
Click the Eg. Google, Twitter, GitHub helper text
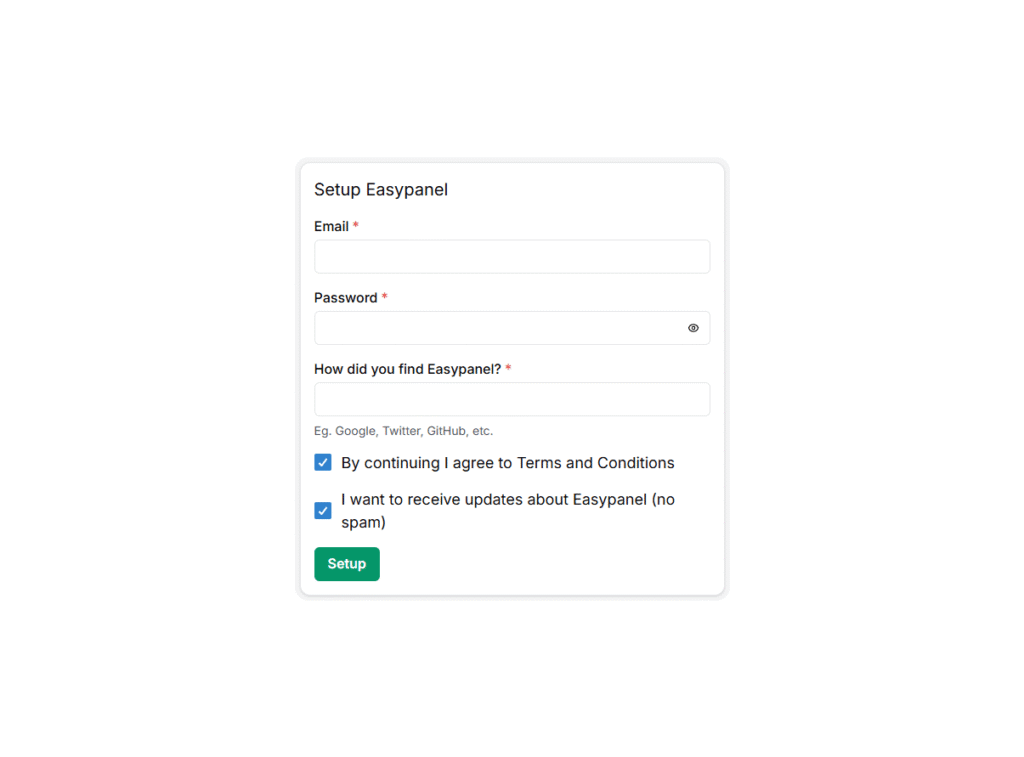[x=404, y=431]
